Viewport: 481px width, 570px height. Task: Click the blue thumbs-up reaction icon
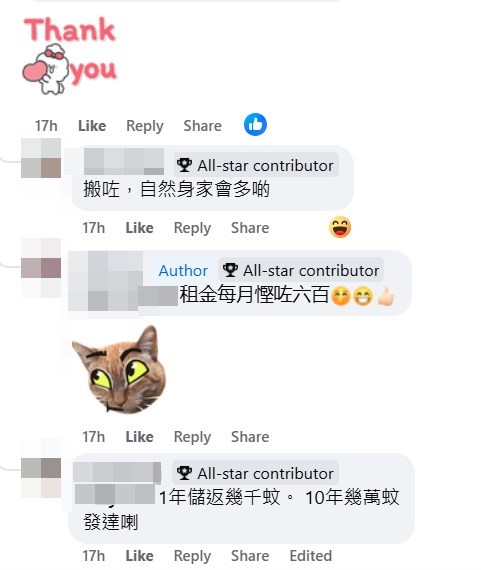coord(255,125)
